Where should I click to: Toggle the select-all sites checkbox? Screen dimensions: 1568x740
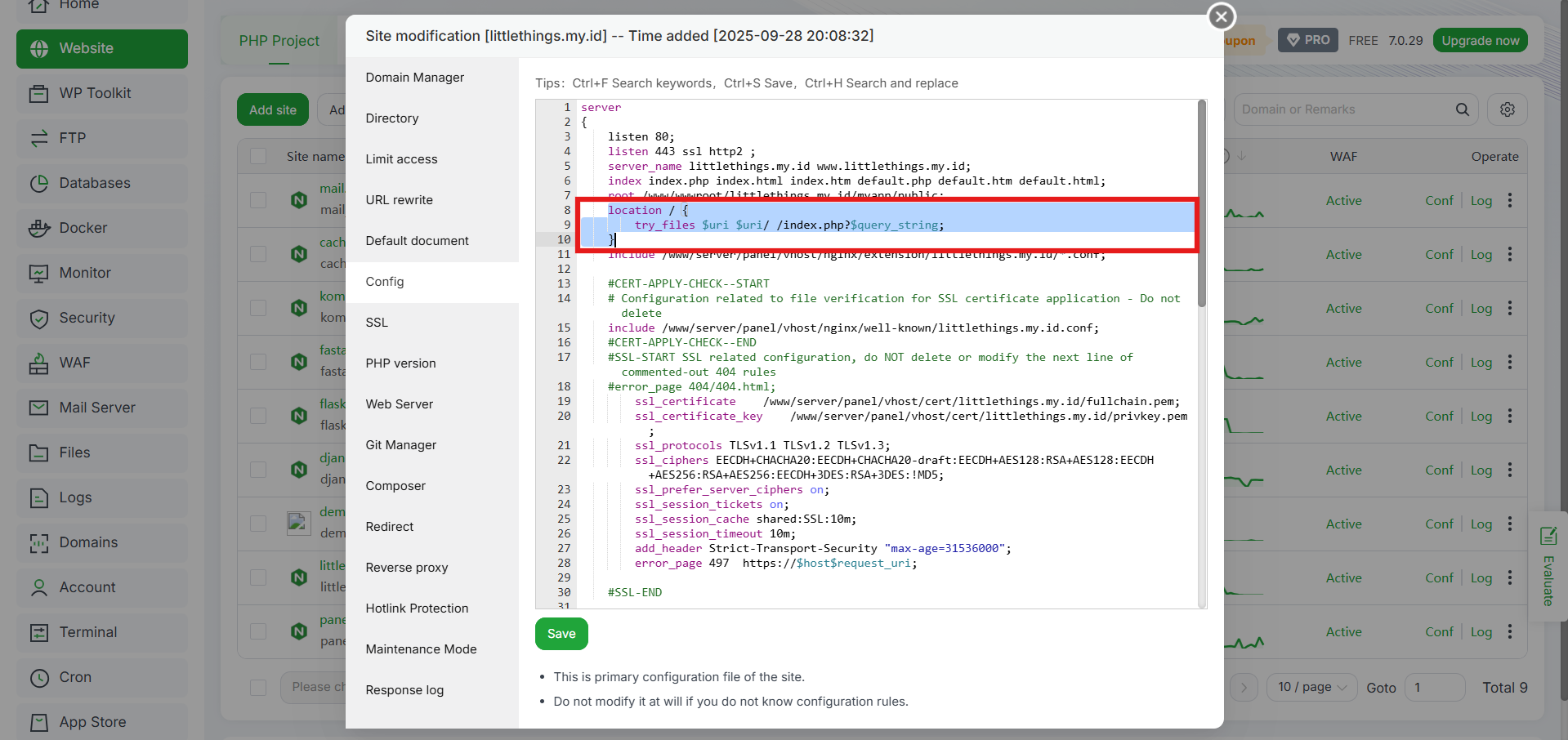click(258, 156)
